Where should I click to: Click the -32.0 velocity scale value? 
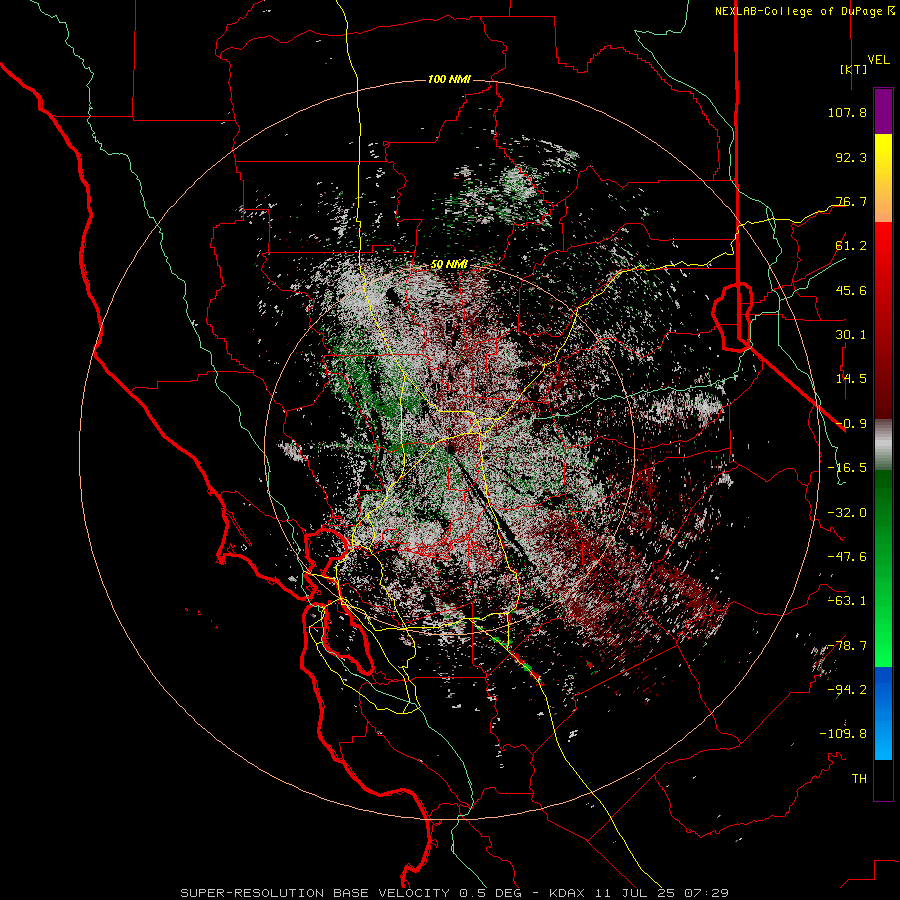click(x=847, y=513)
